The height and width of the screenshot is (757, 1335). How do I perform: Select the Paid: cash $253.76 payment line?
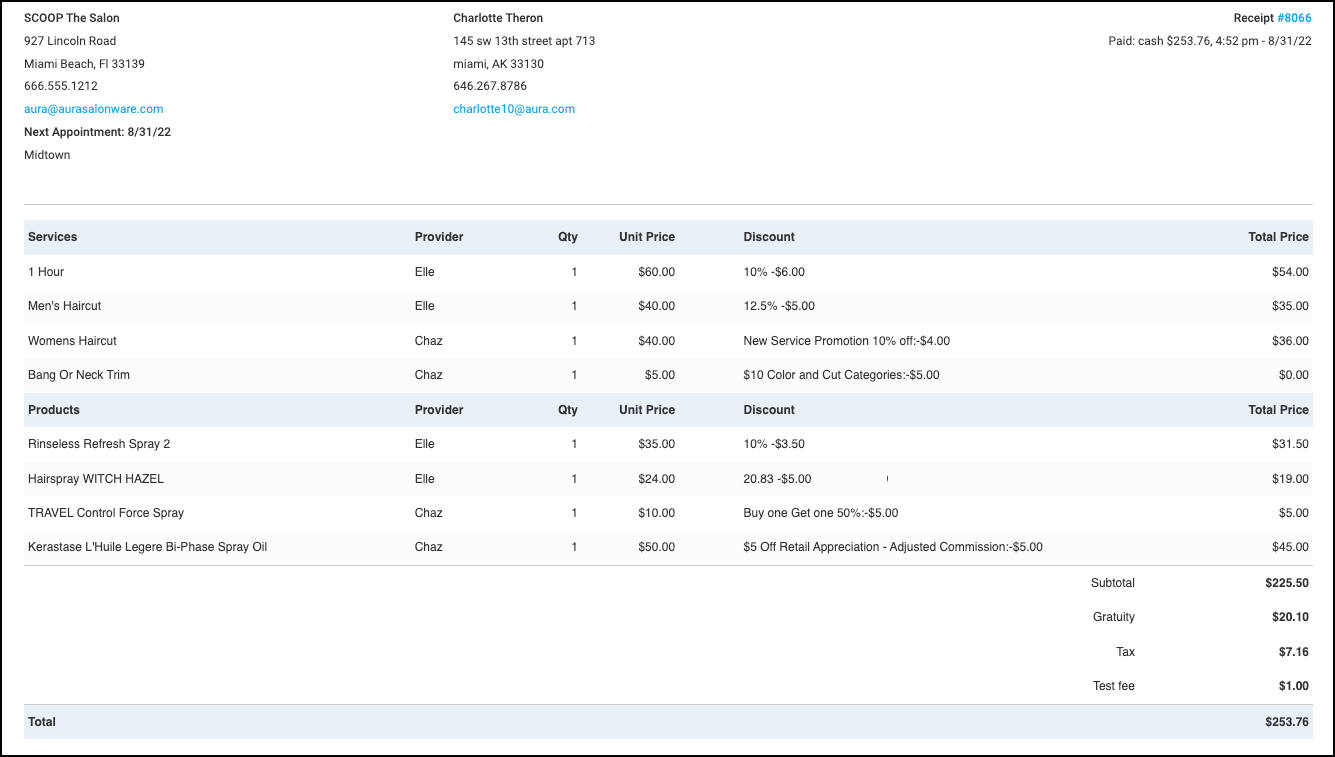pyautogui.click(x=1210, y=41)
